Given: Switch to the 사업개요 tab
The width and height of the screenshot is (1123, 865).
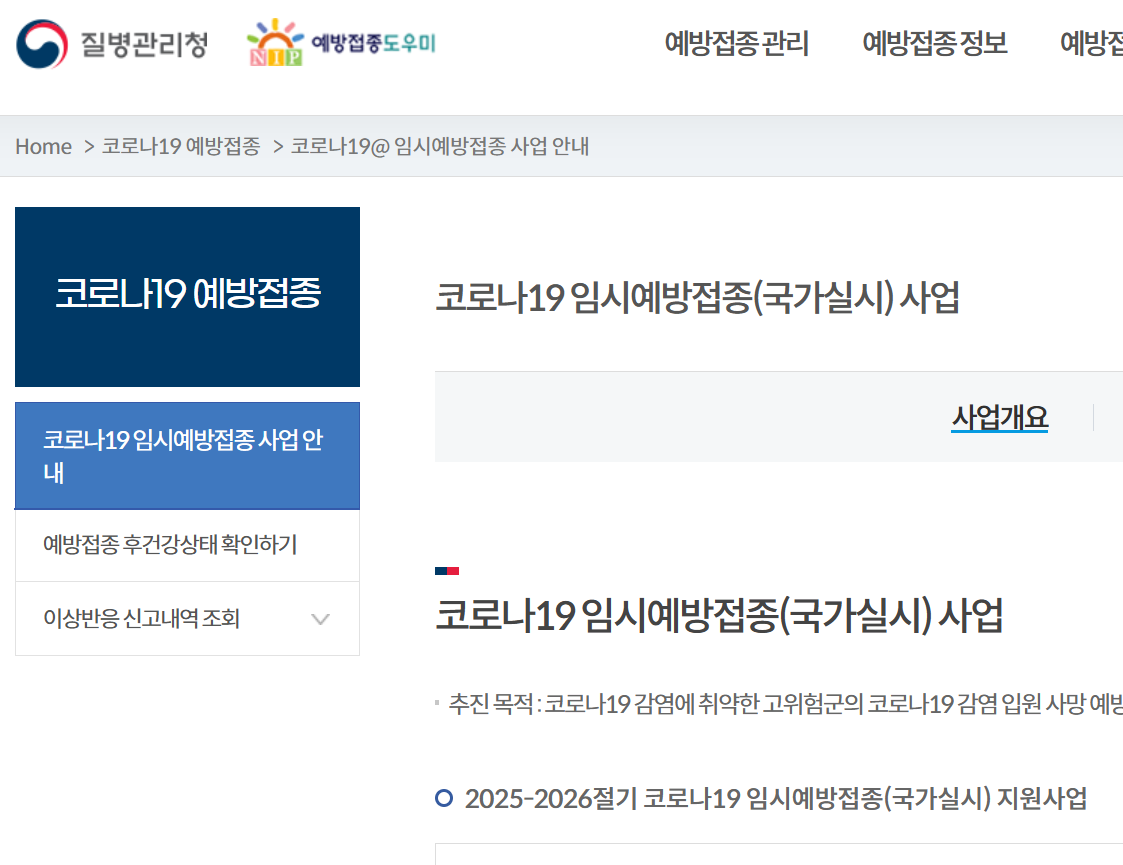Looking at the screenshot, I should tap(999, 418).
